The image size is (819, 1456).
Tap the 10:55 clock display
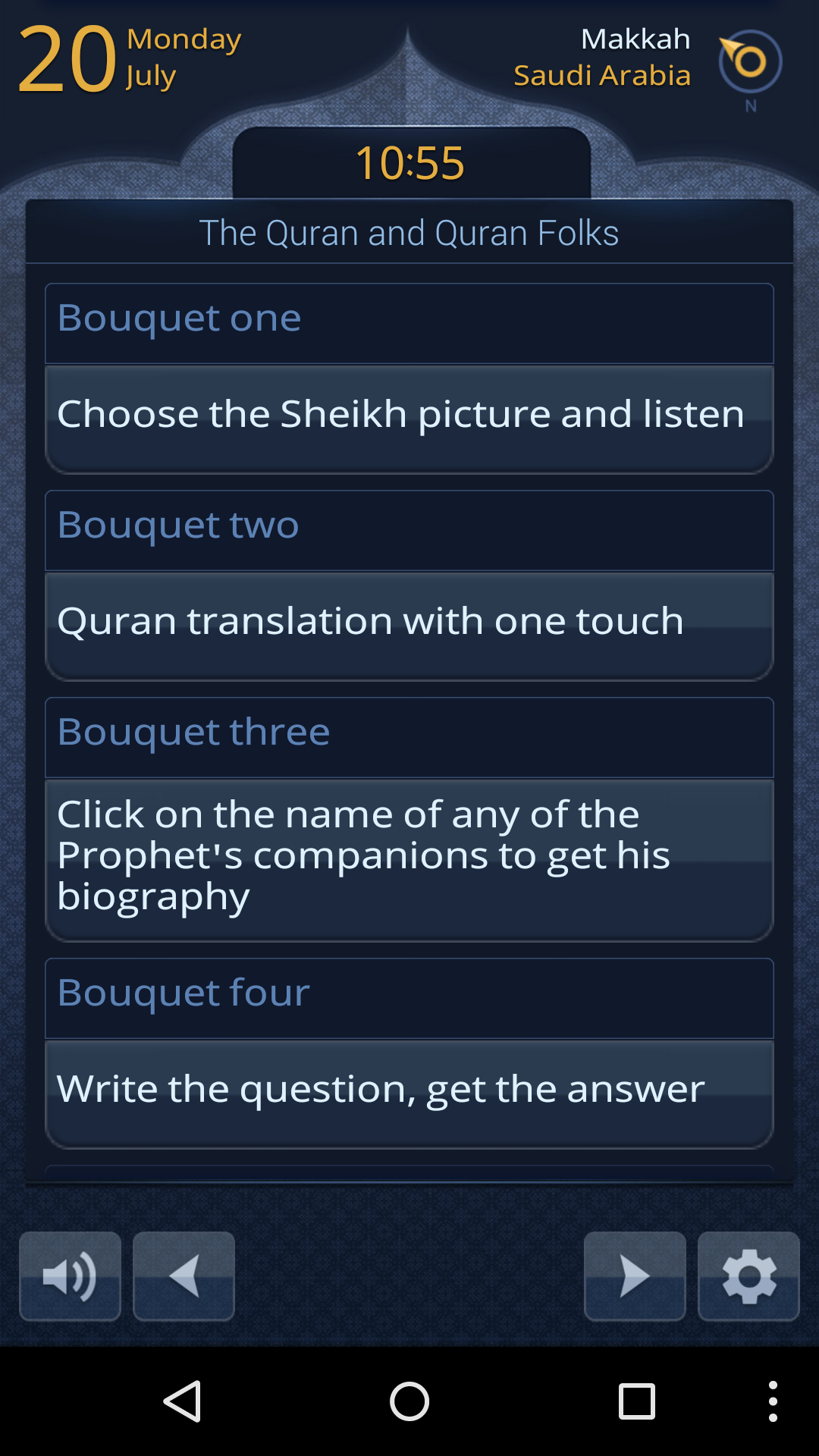[x=410, y=163]
